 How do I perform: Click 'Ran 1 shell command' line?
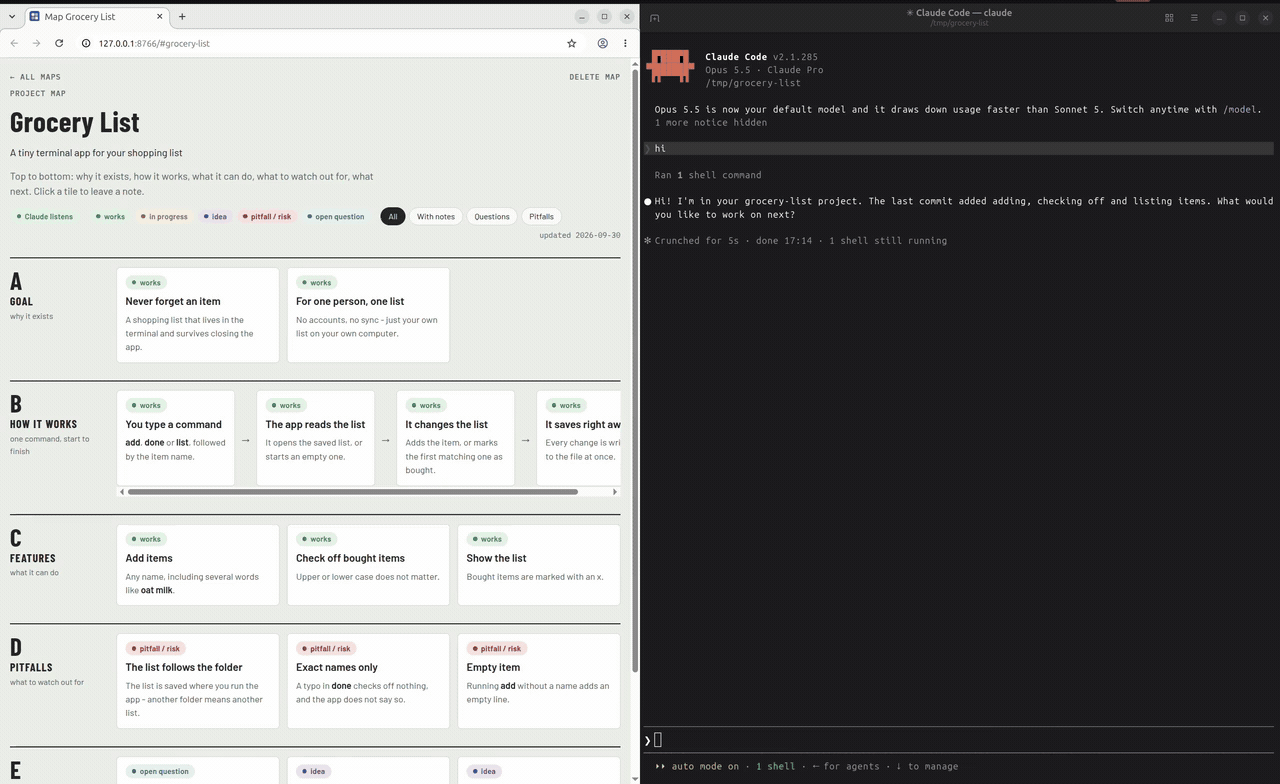coord(708,175)
